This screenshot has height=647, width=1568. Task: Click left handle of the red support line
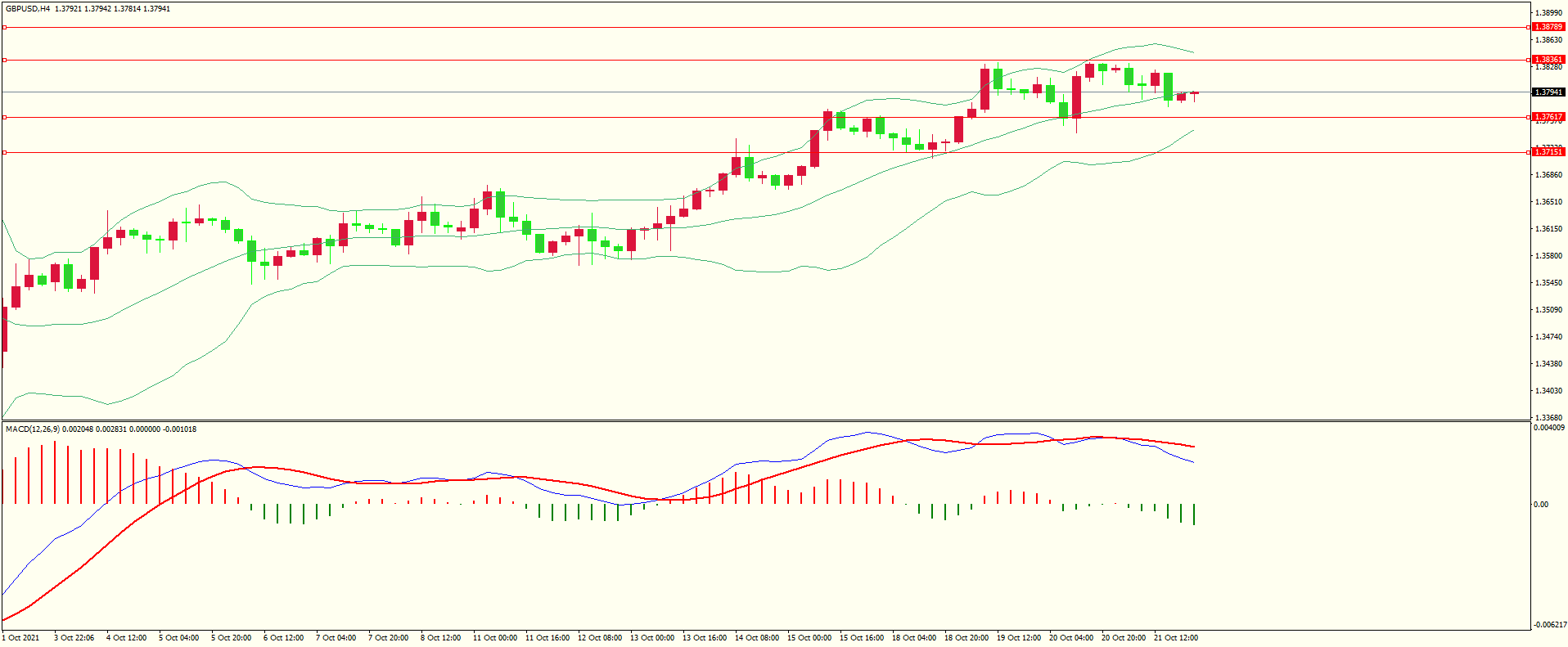click(4, 152)
